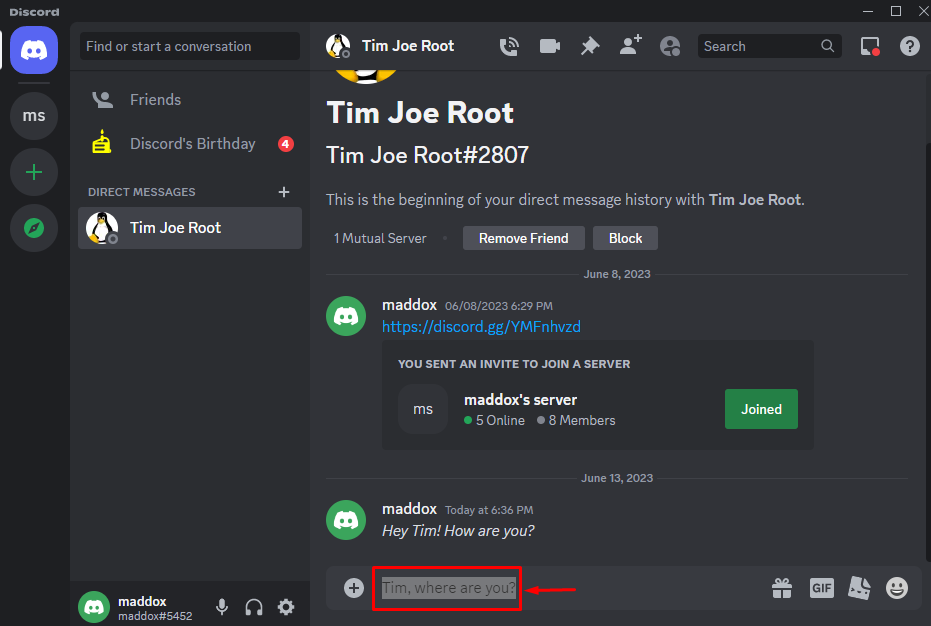Create a new DM with plus icon

(284, 192)
